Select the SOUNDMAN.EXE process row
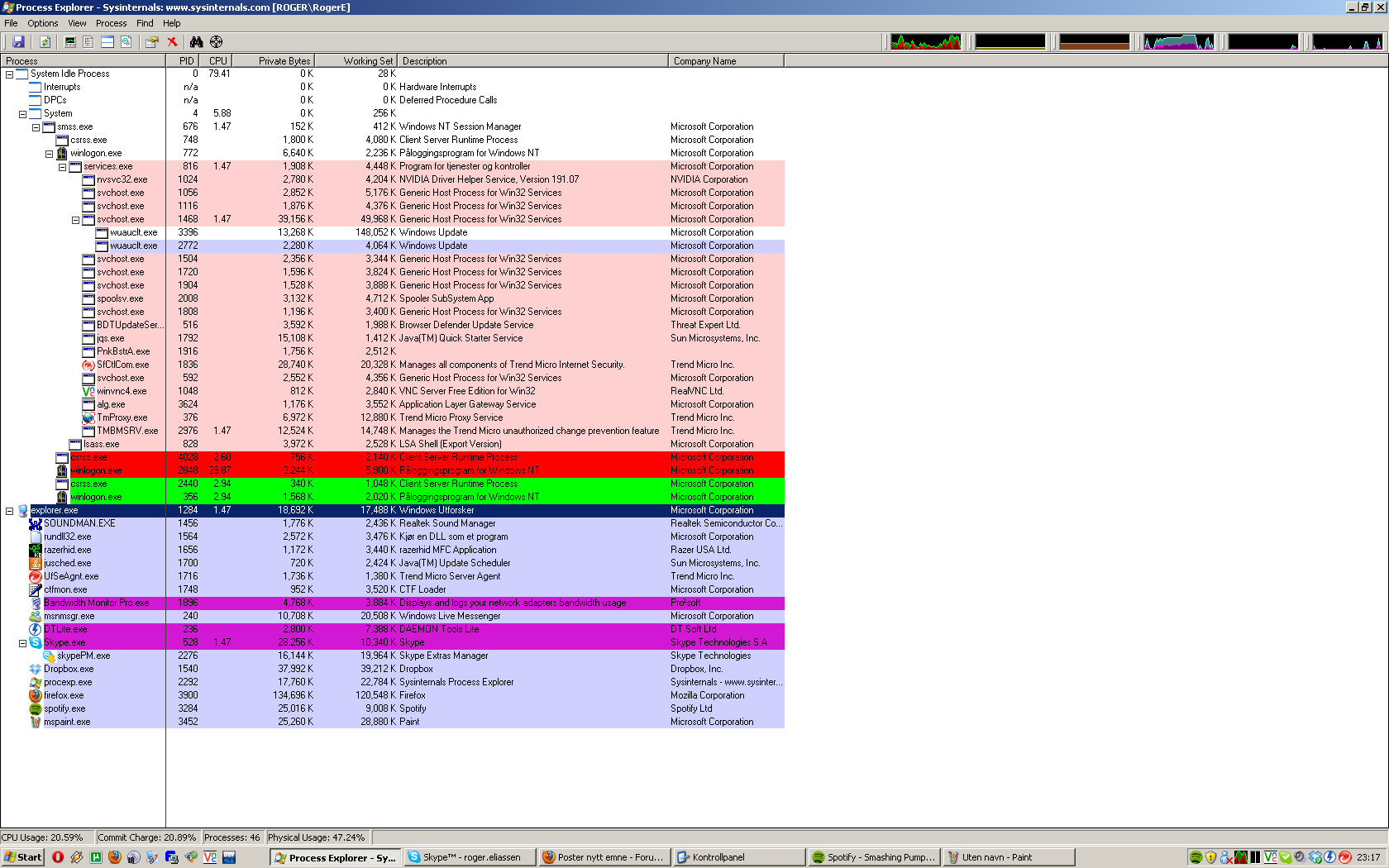The width and height of the screenshot is (1389, 868). click(392, 523)
